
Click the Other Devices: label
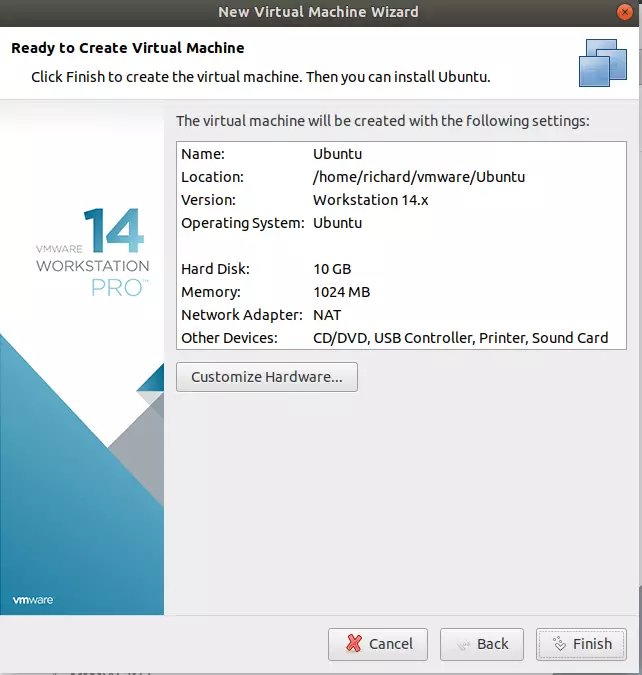pyautogui.click(x=230, y=338)
